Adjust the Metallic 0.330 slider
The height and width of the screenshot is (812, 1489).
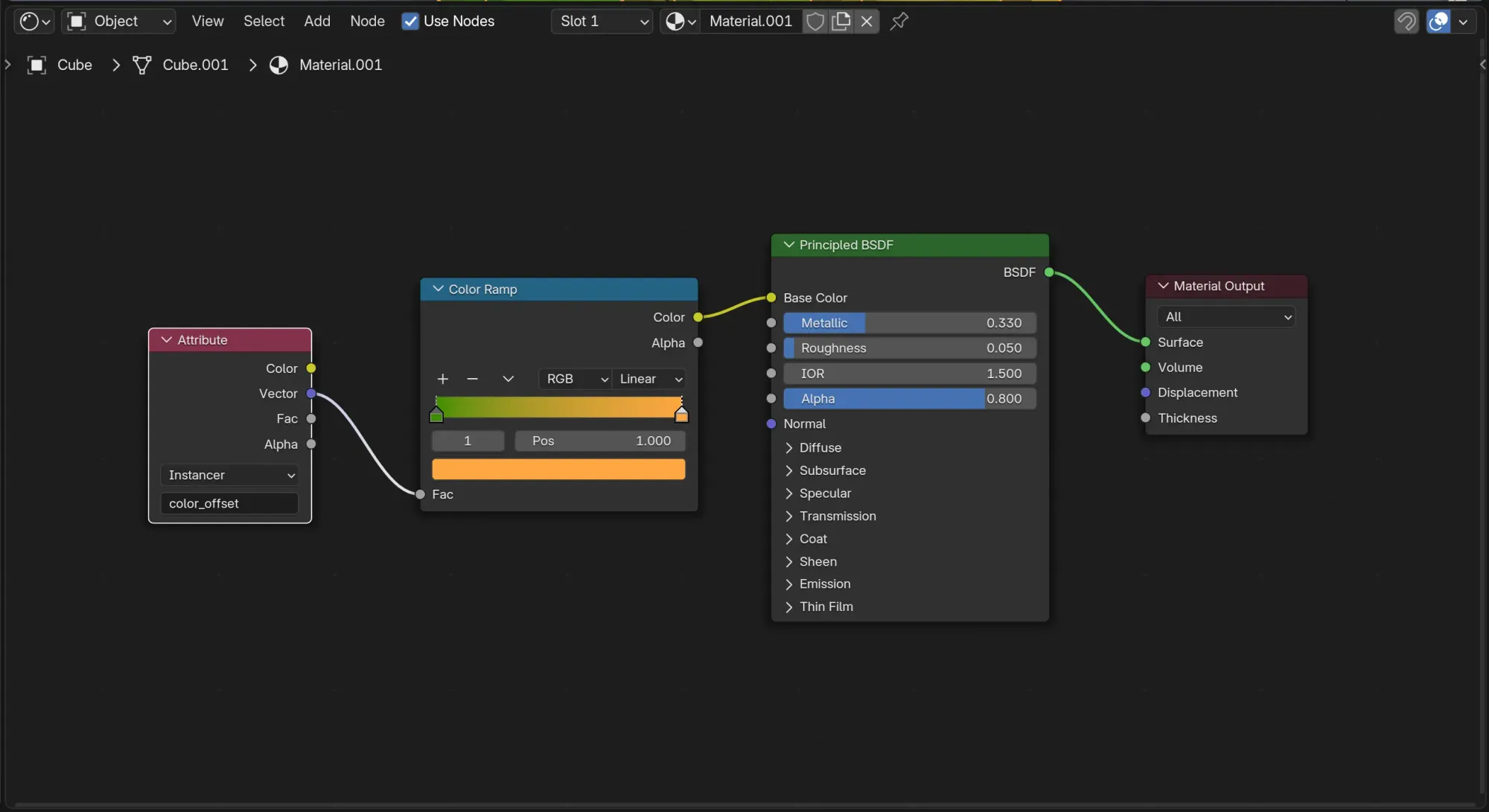coord(910,323)
